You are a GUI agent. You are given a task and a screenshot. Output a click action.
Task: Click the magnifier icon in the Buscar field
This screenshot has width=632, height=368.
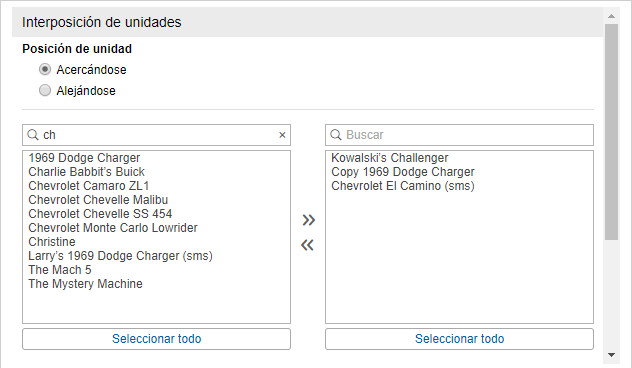pyautogui.click(x=336, y=135)
